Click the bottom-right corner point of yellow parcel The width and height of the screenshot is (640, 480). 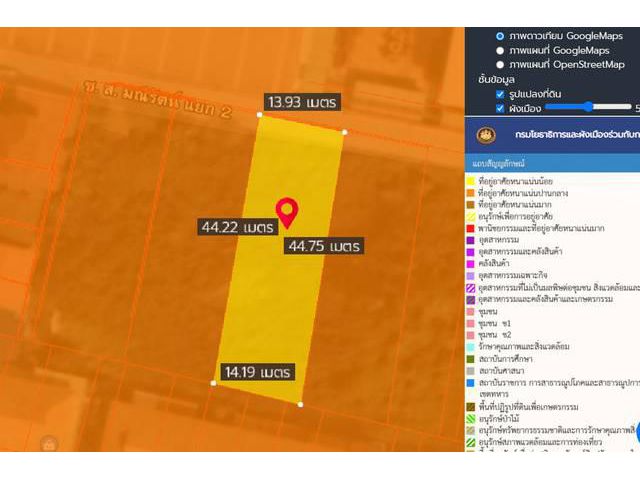point(300,404)
